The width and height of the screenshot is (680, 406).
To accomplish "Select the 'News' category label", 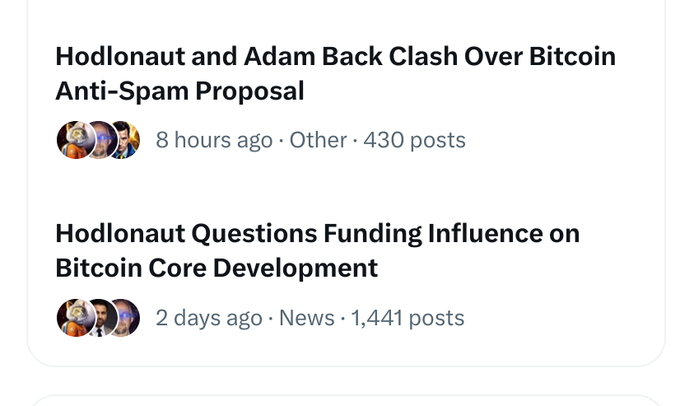I will point(307,318).
